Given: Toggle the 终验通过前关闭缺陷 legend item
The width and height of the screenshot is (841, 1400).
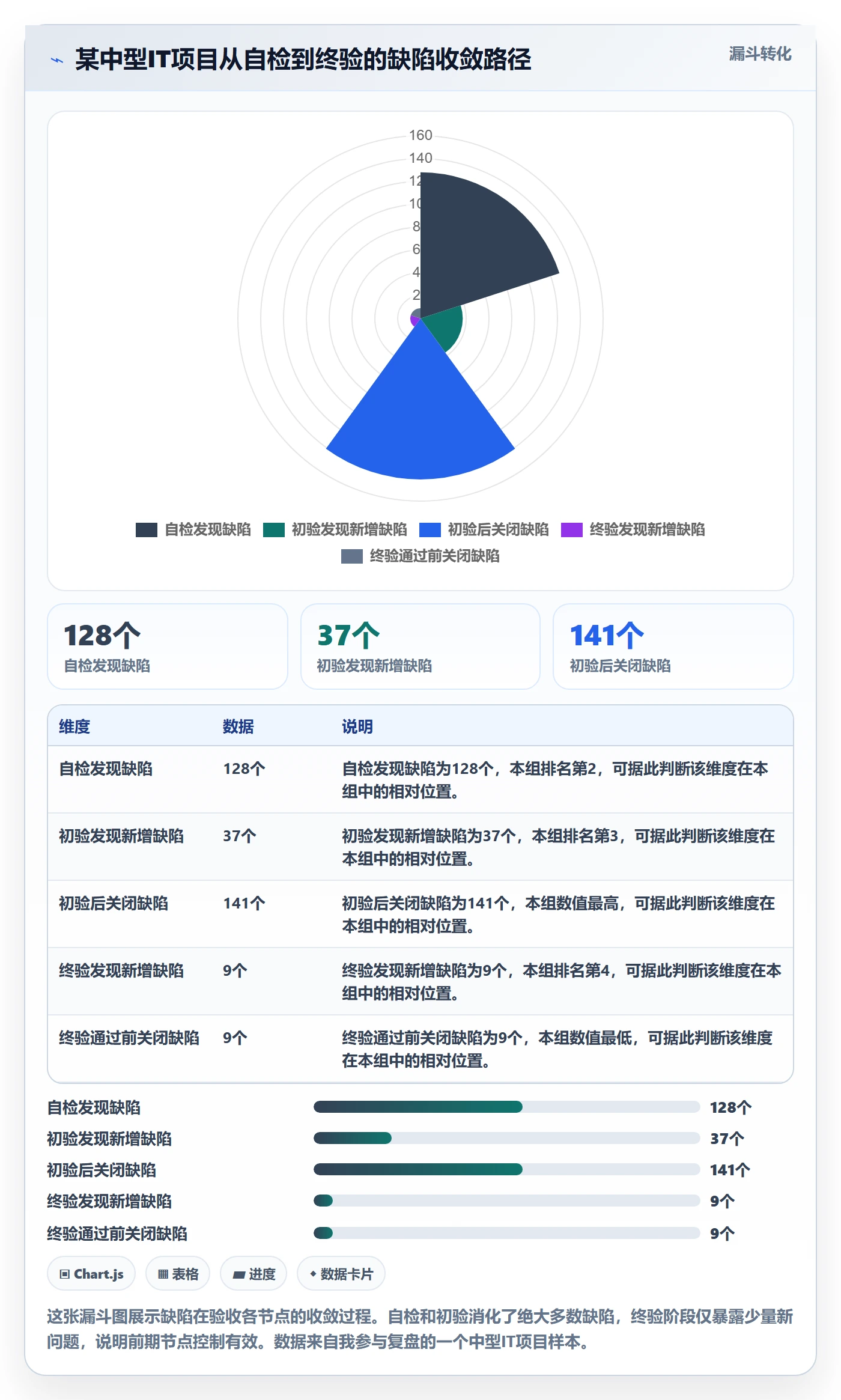Looking at the screenshot, I should (421, 556).
